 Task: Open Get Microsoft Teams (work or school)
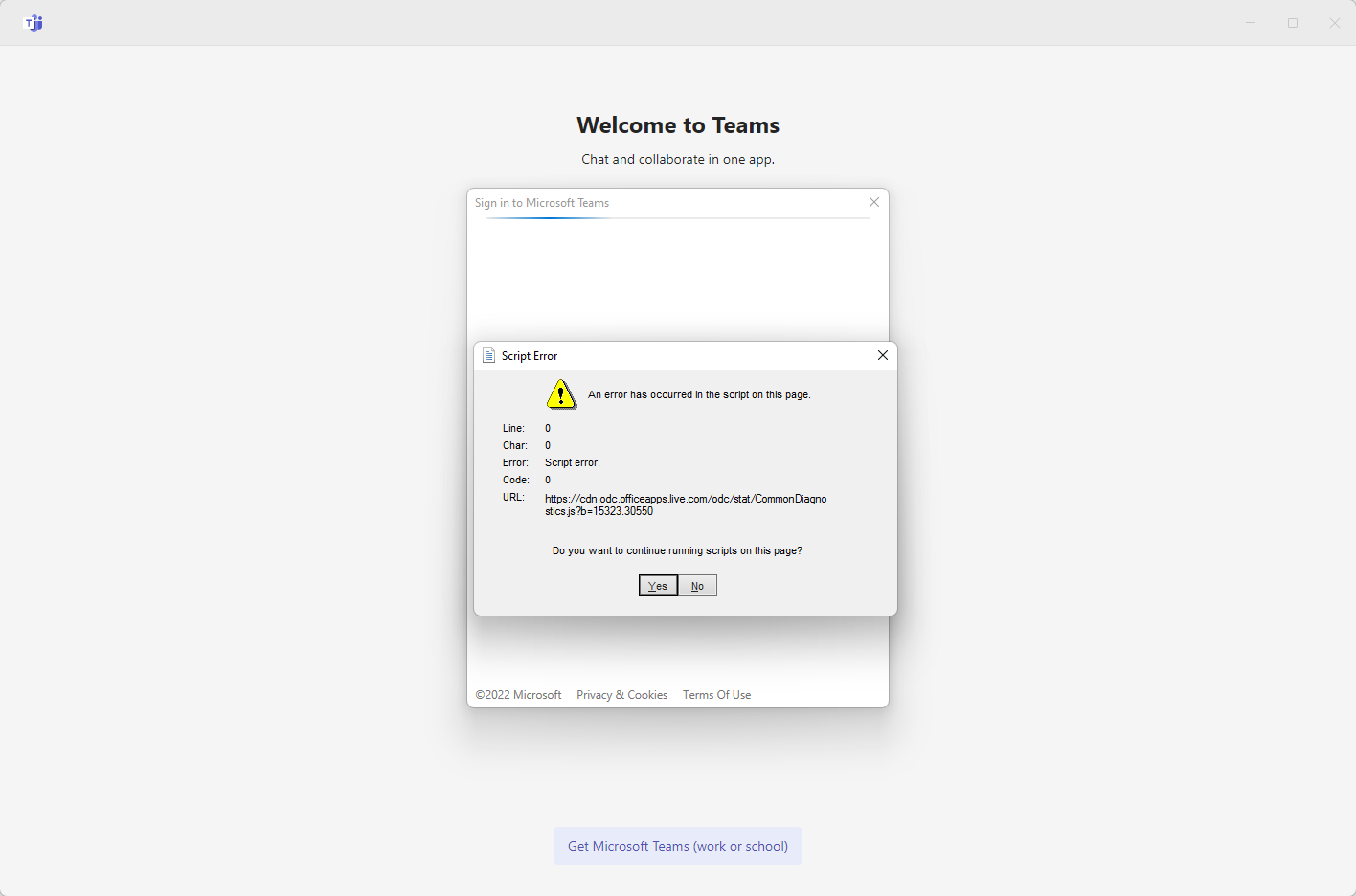[x=677, y=846]
